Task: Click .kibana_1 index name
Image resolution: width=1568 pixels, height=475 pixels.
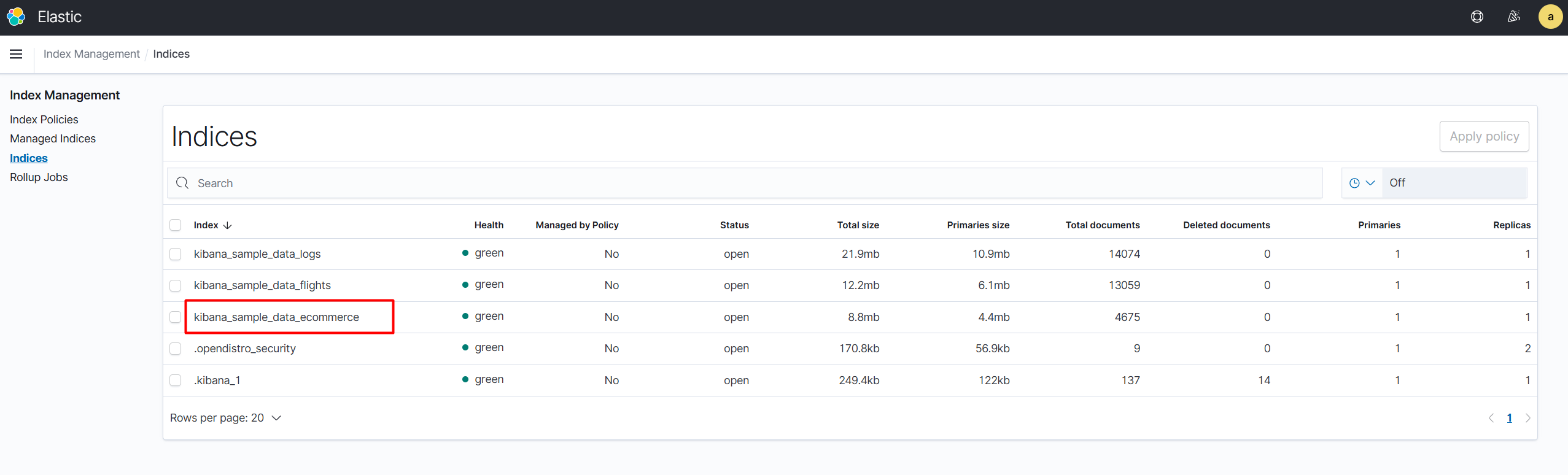Action: pos(217,380)
